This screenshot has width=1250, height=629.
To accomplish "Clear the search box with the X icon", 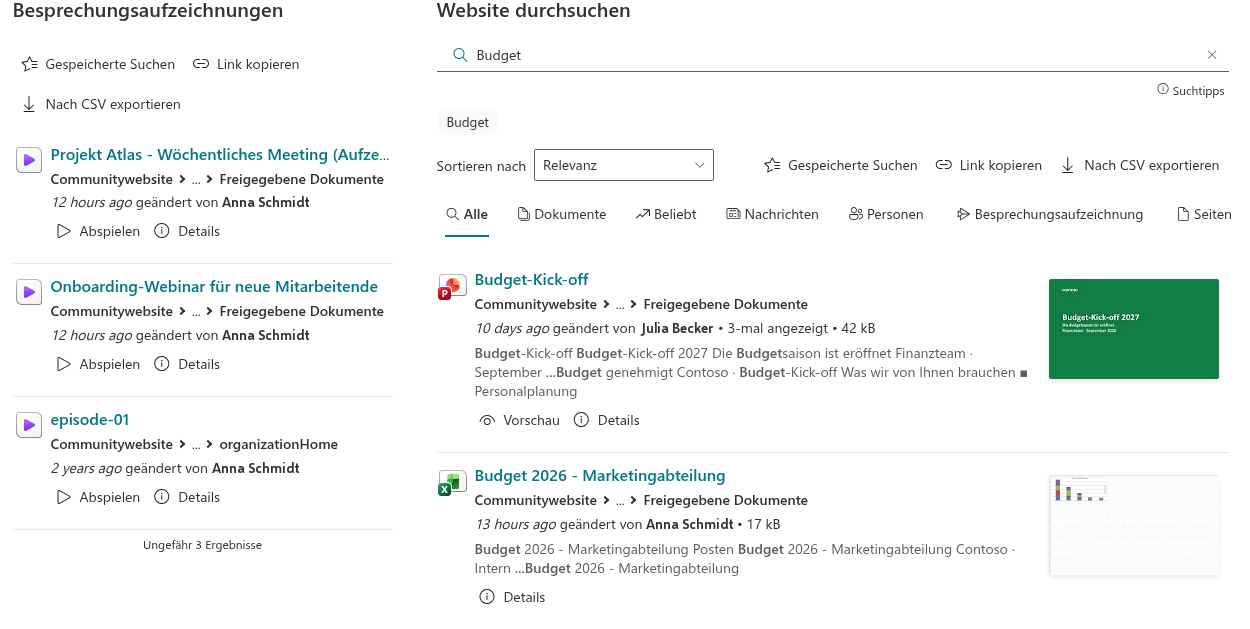I will click(1212, 55).
